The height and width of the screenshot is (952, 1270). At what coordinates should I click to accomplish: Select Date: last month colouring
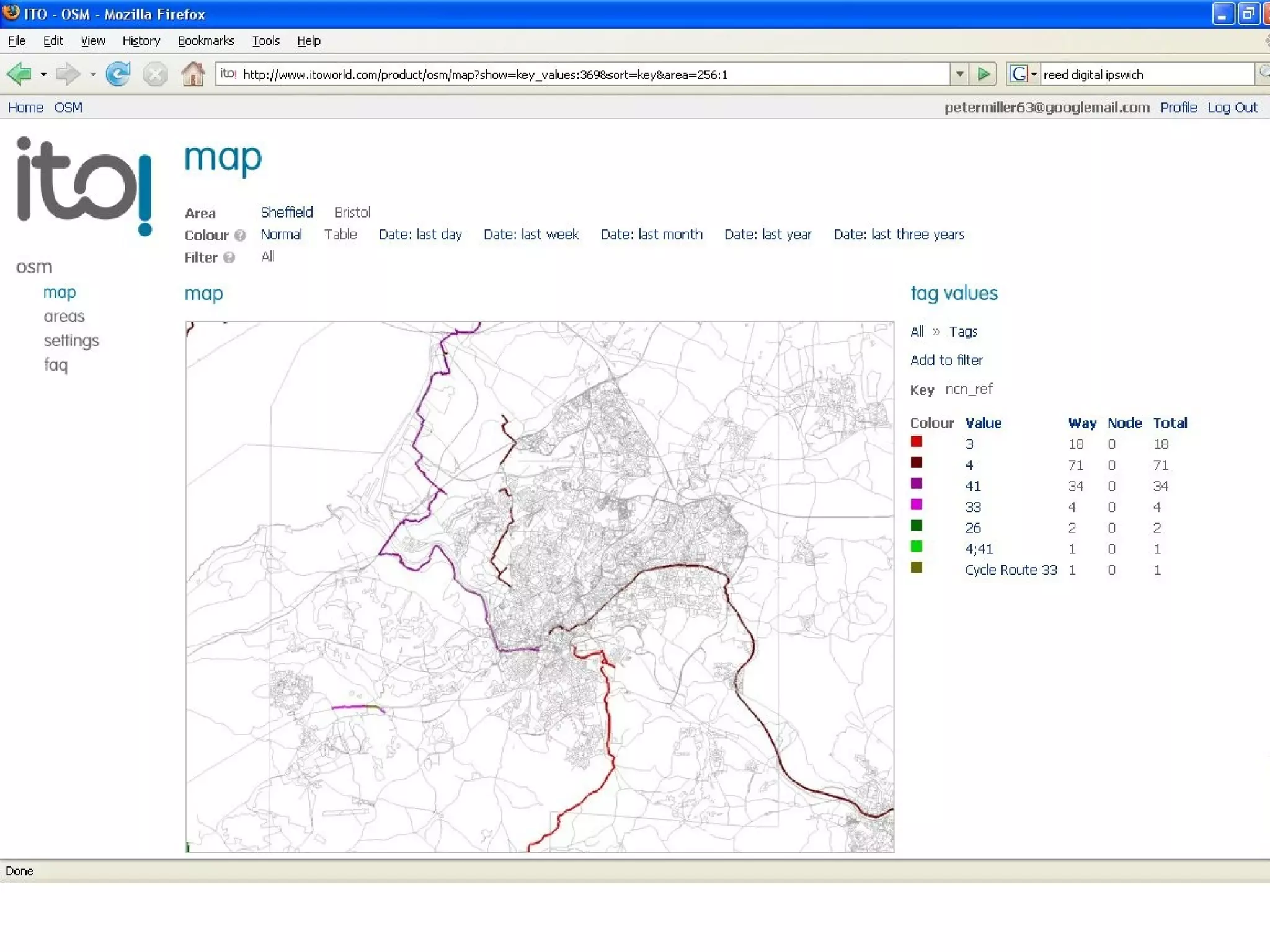pyautogui.click(x=651, y=234)
